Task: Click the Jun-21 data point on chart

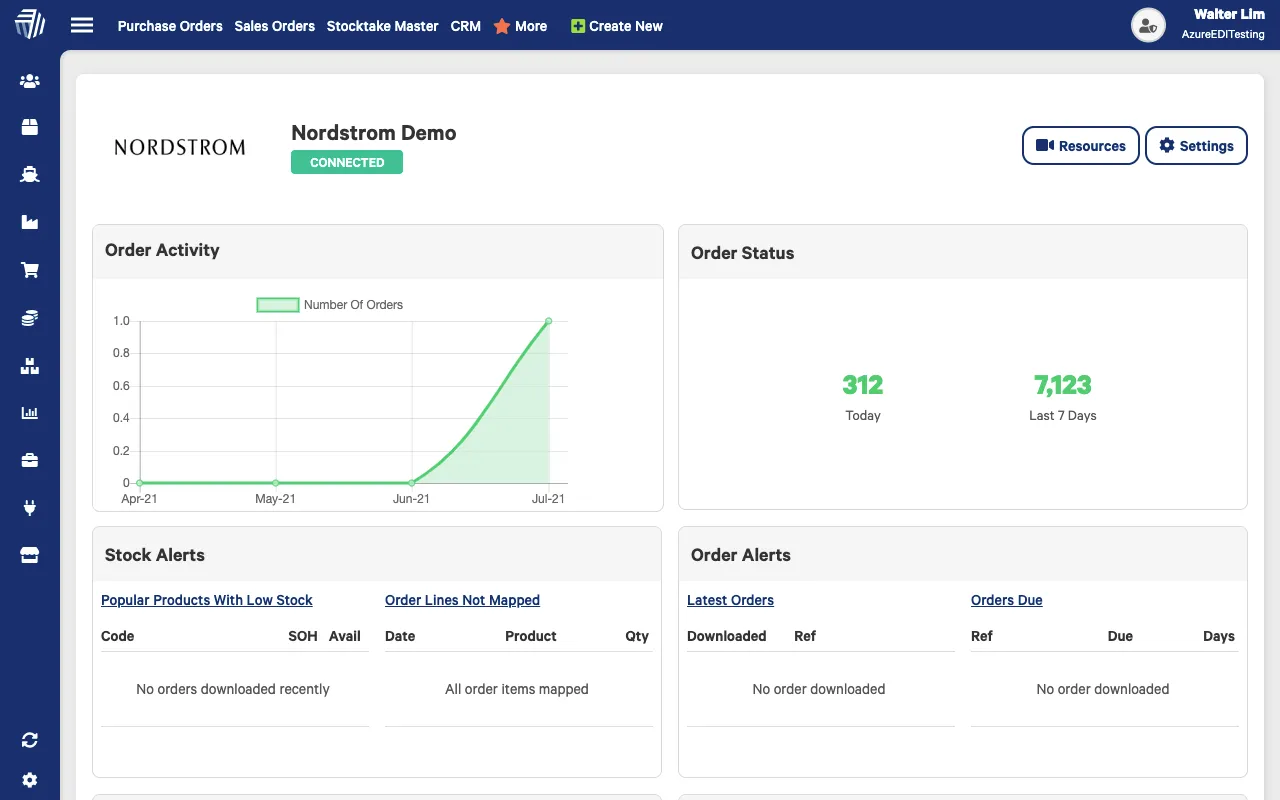Action: click(412, 483)
